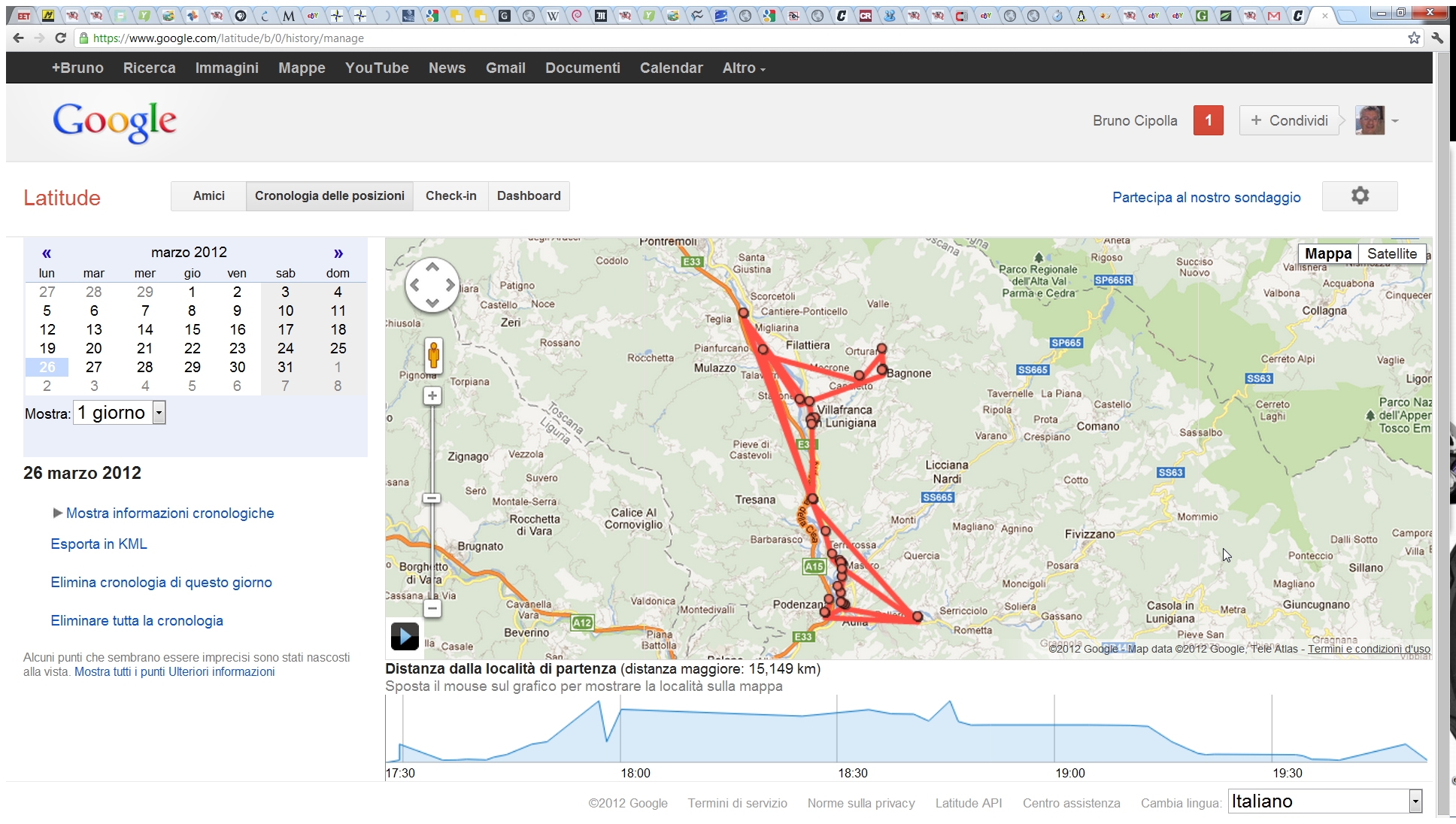Switch map view to Mappa
The height and width of the screenshot is (824, 1456).
[x=1328, y=254]
